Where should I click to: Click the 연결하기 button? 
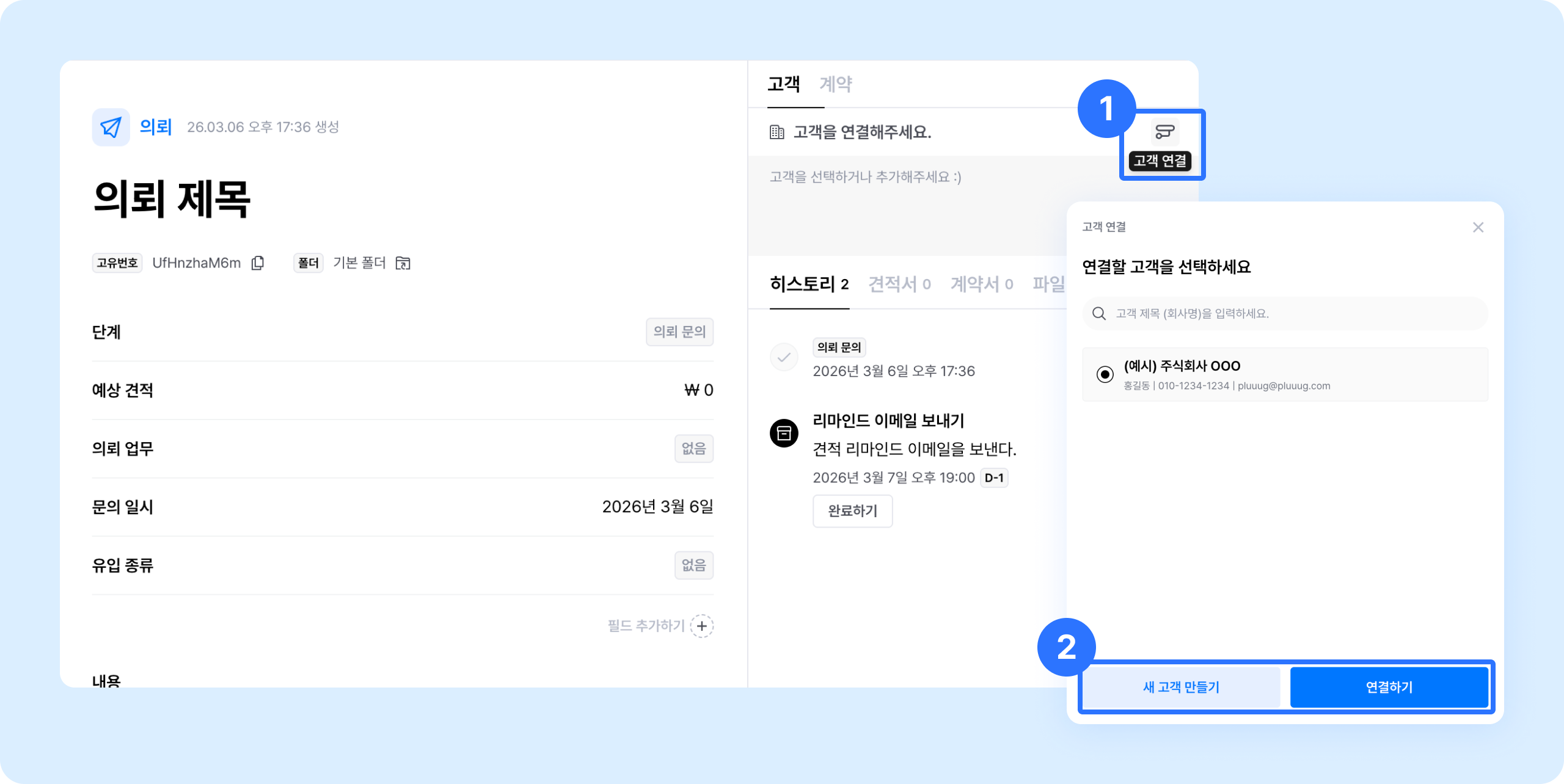1389,687
